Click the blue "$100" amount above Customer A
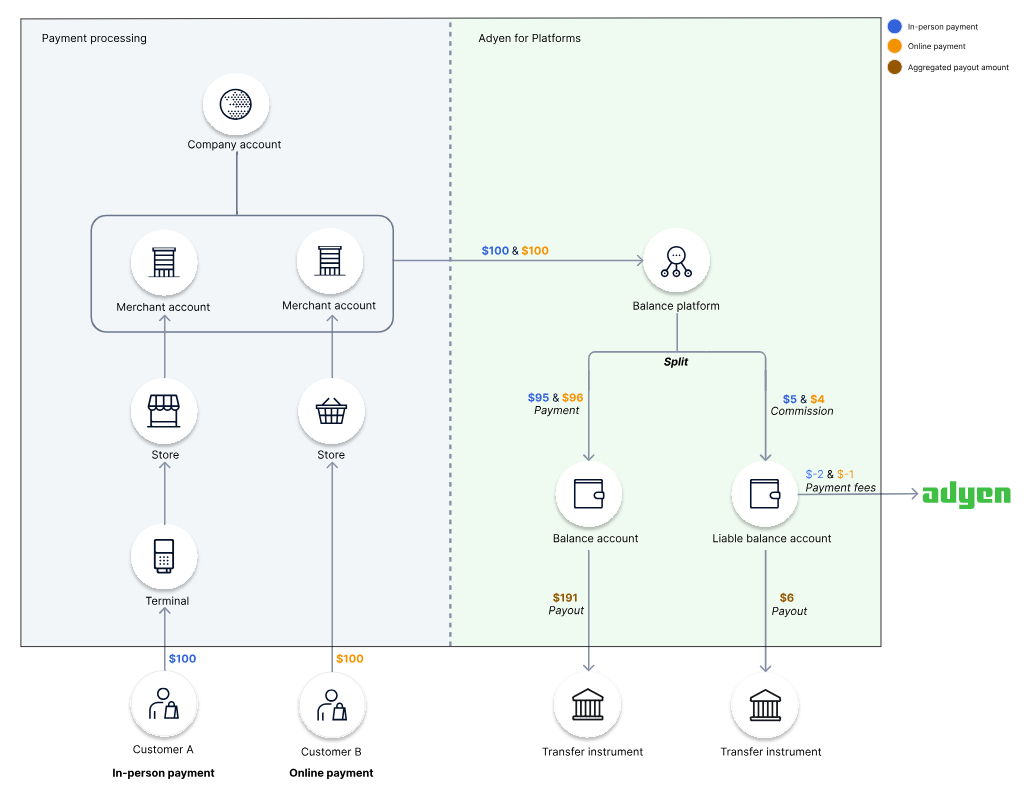This screenshot has height=789, width=1029. (x=182, y=658)
